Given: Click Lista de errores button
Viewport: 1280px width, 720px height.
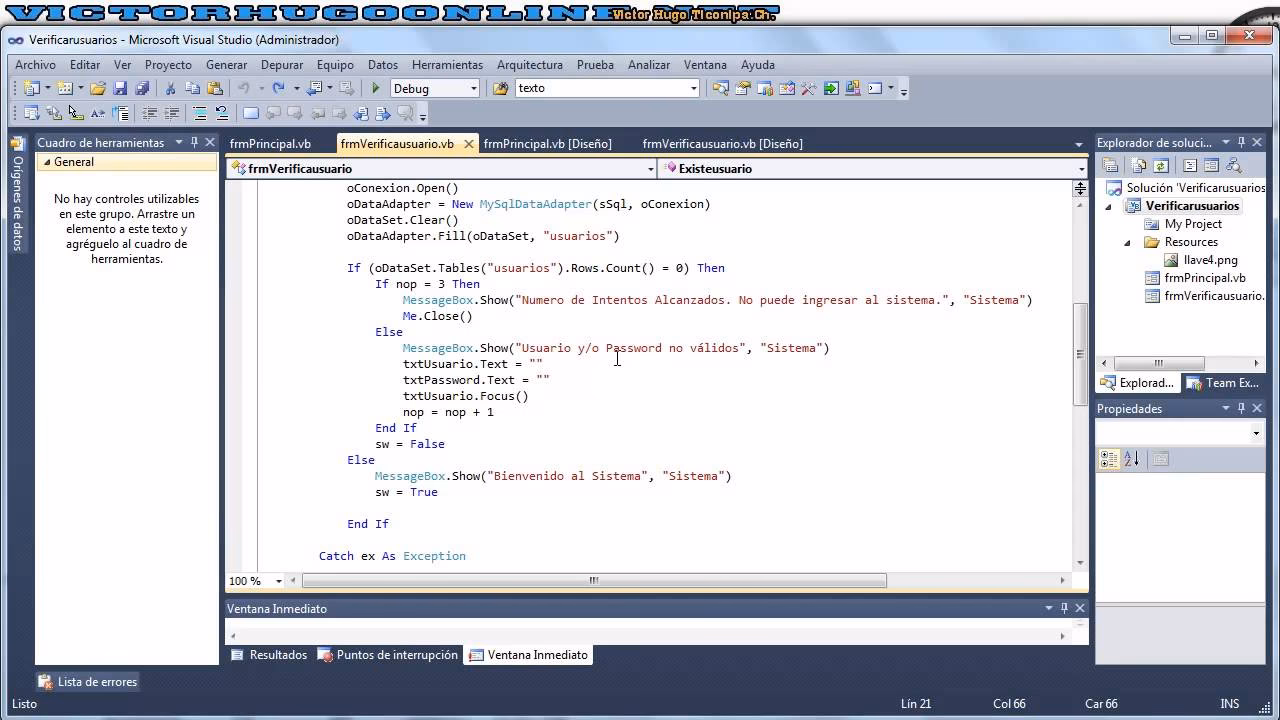Looking at the screenshot, I should click(x=88, y=682).
